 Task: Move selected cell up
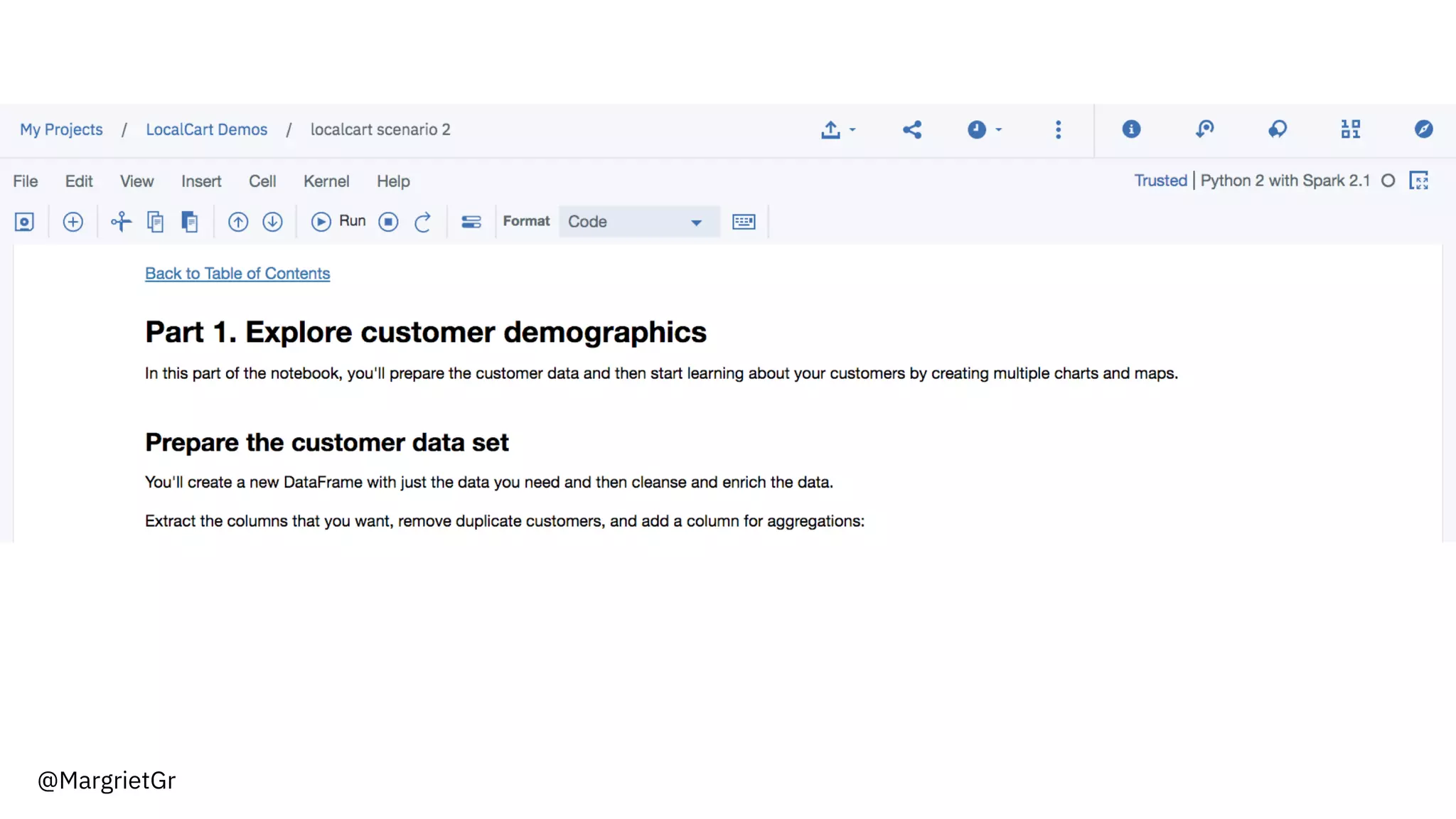tap(237, 222)
